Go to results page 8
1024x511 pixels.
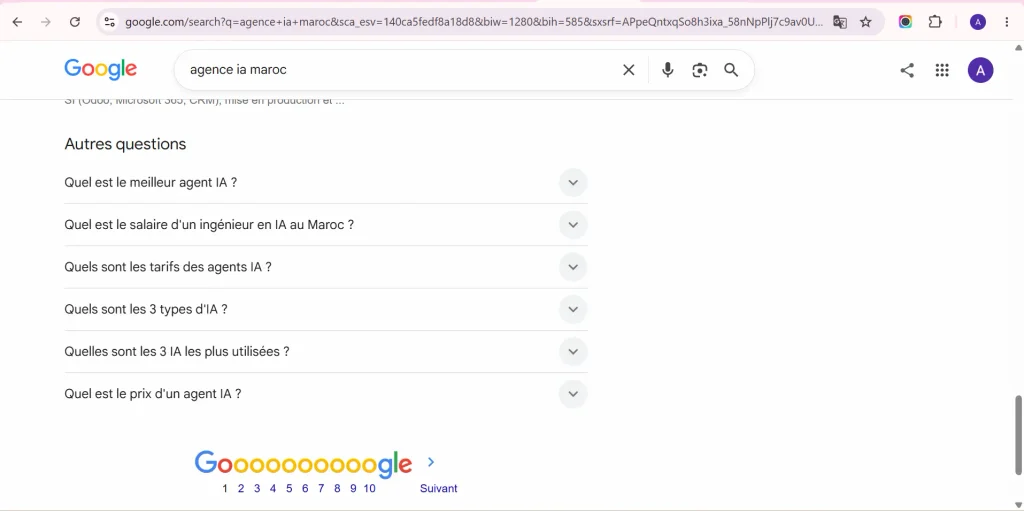coord(337,488)
